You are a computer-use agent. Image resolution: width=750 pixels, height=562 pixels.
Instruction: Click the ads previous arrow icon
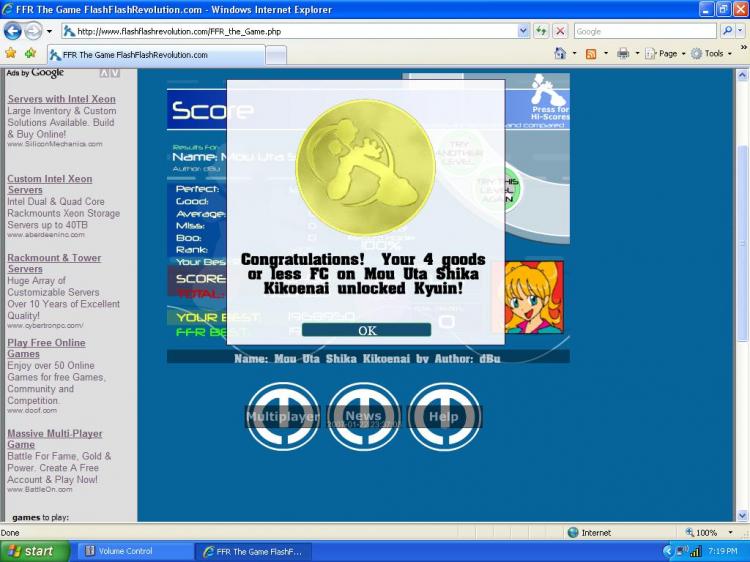(x=104, y=73)
